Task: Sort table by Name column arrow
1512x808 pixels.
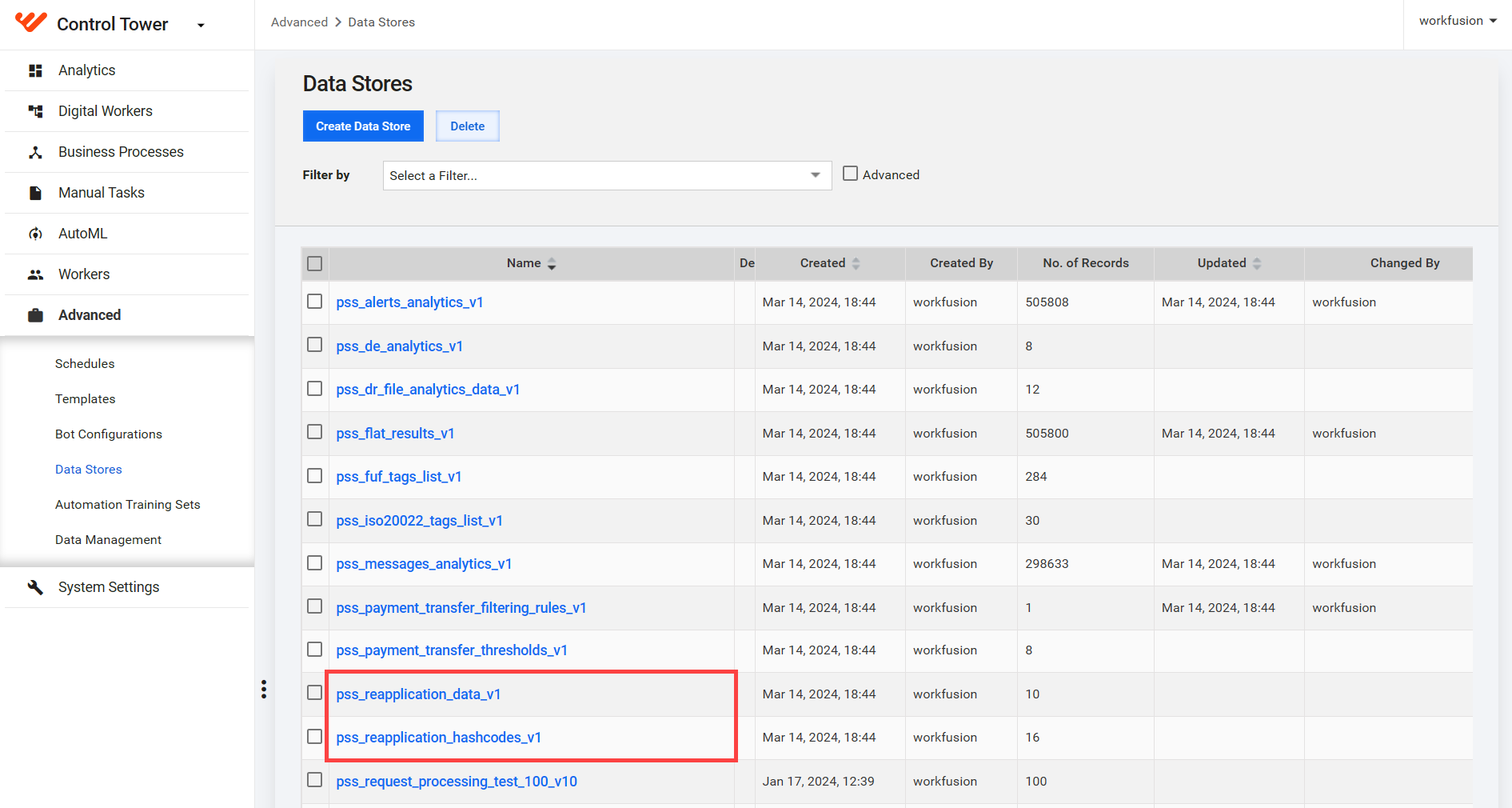Action: (552, 264)
